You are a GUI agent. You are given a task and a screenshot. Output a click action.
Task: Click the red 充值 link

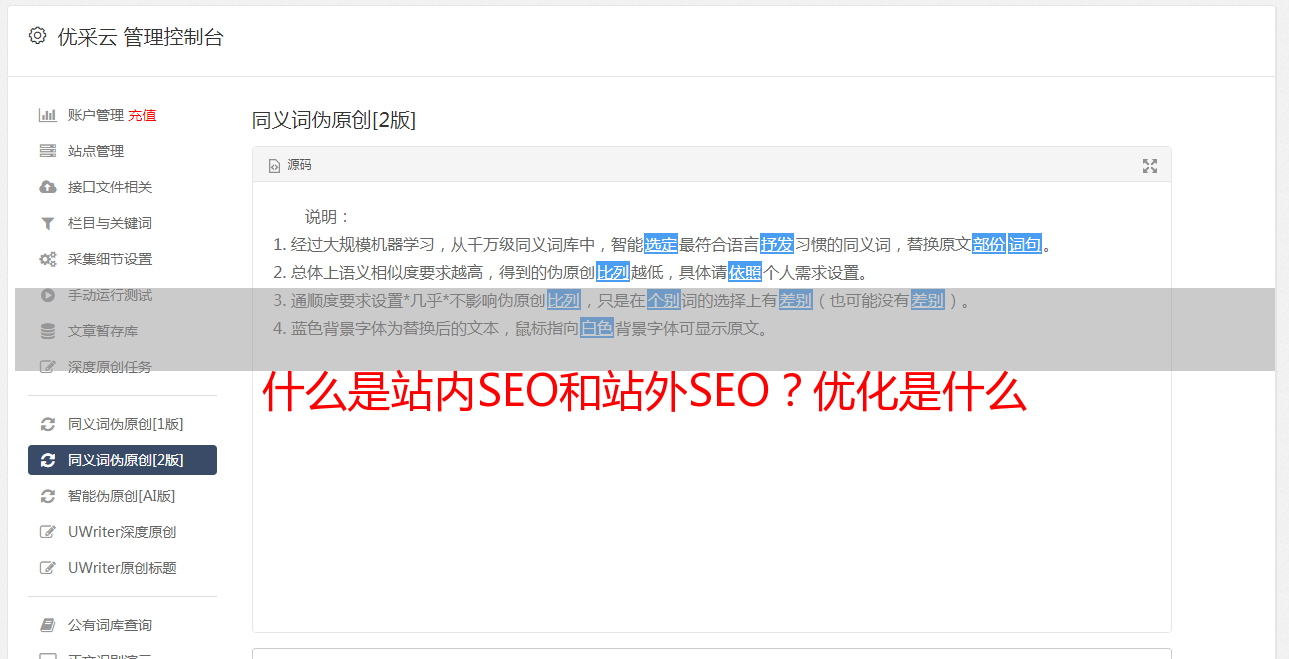(142, 115)
